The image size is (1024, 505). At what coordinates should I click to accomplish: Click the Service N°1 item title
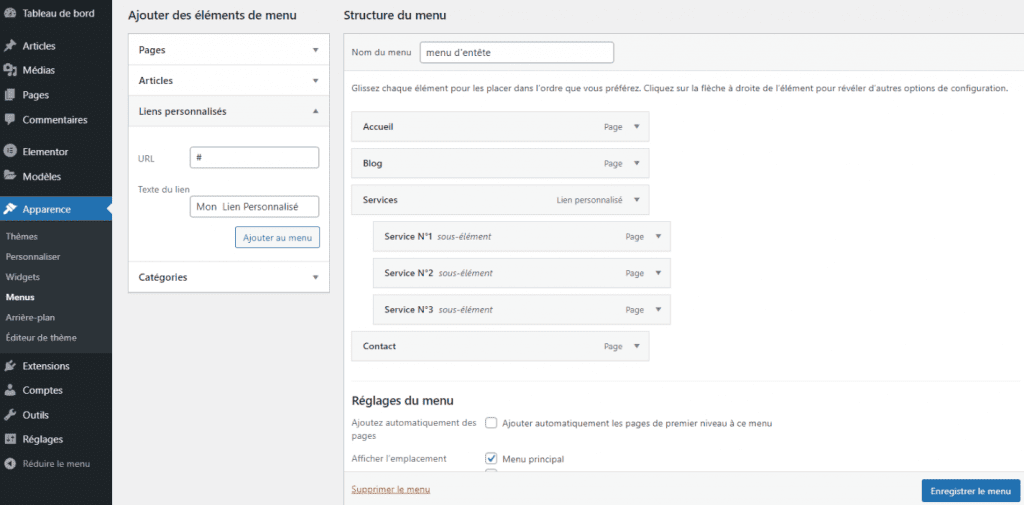[408, 236]
